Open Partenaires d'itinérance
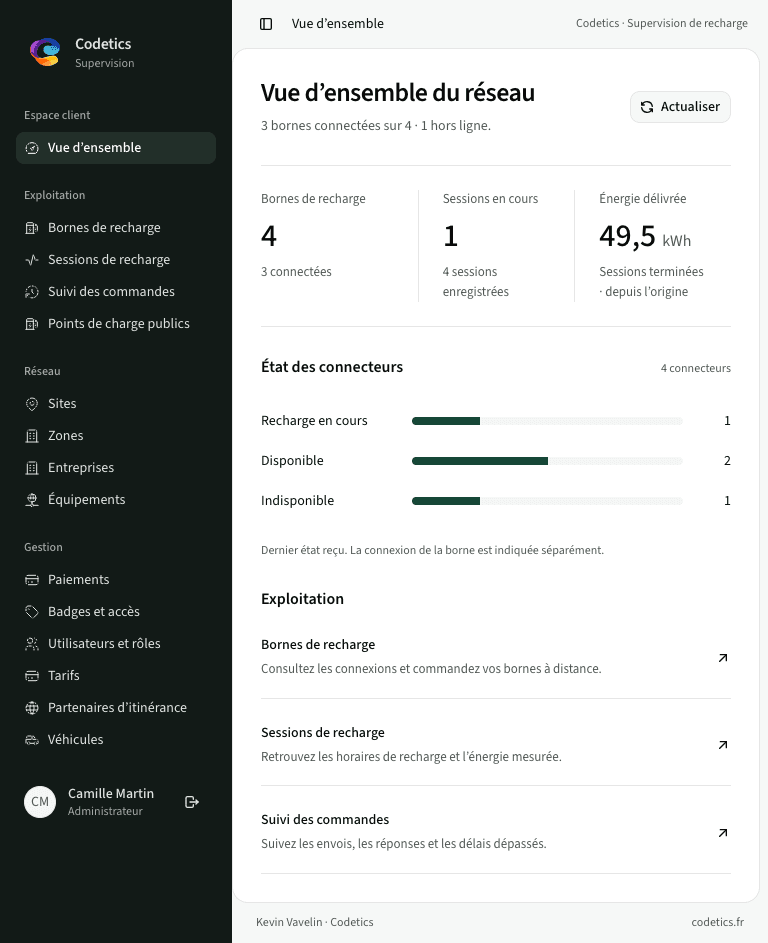 [116, 708]
